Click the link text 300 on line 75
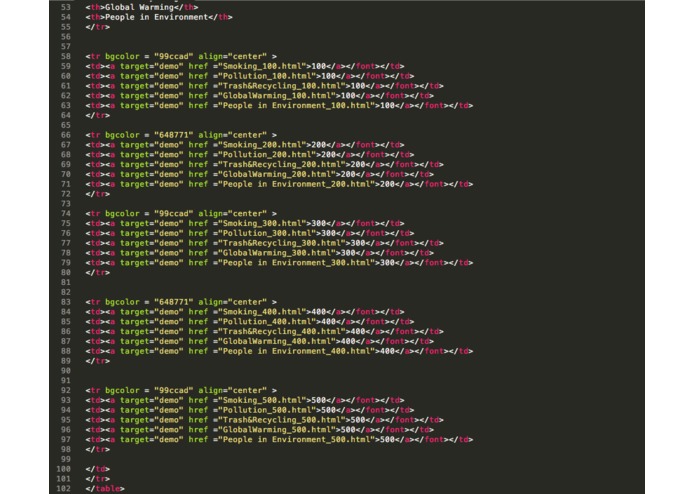Image resolution: width=695 pixels, height=494 pixels. tap(318, 223)
